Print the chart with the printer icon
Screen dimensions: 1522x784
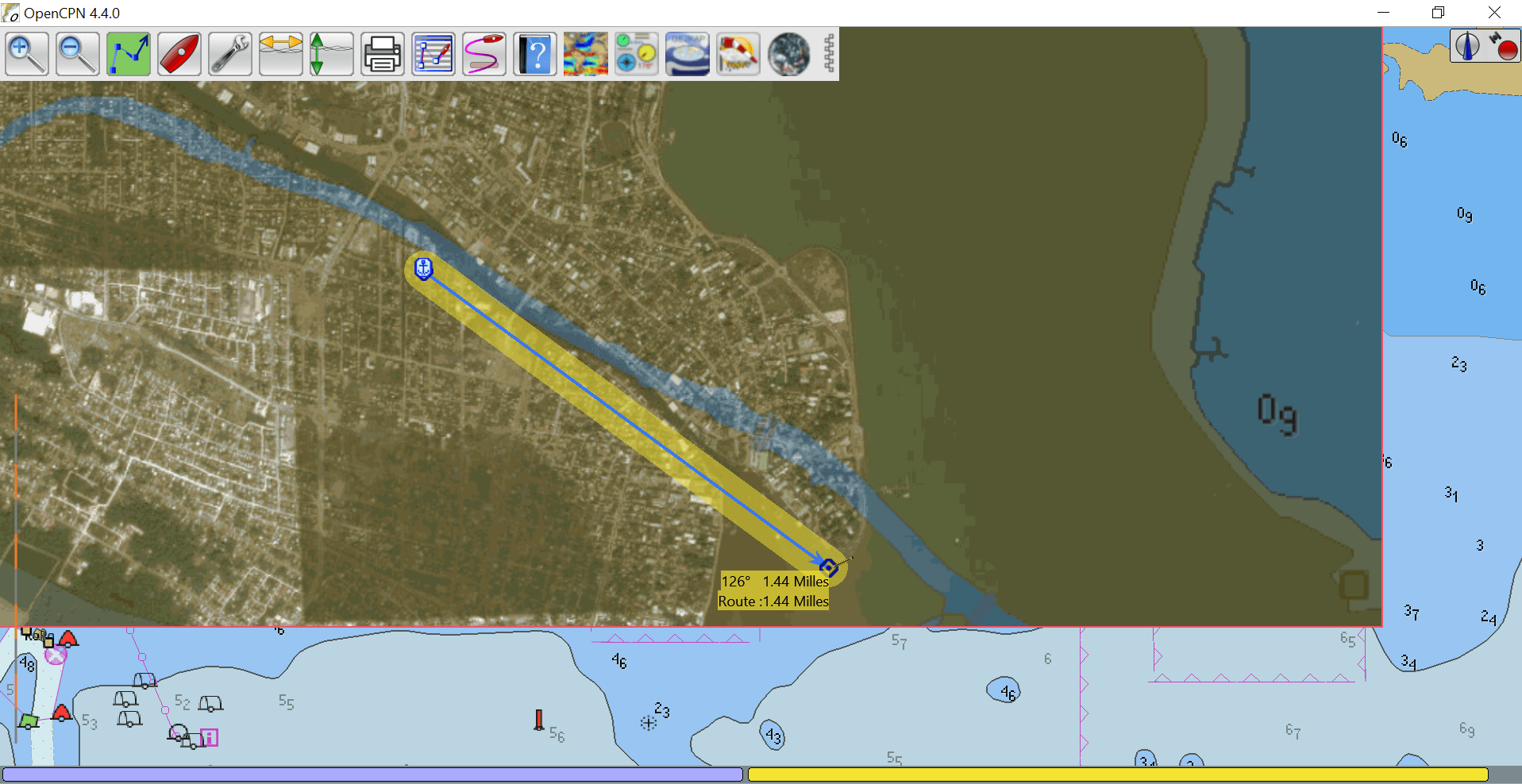point(383,54)
